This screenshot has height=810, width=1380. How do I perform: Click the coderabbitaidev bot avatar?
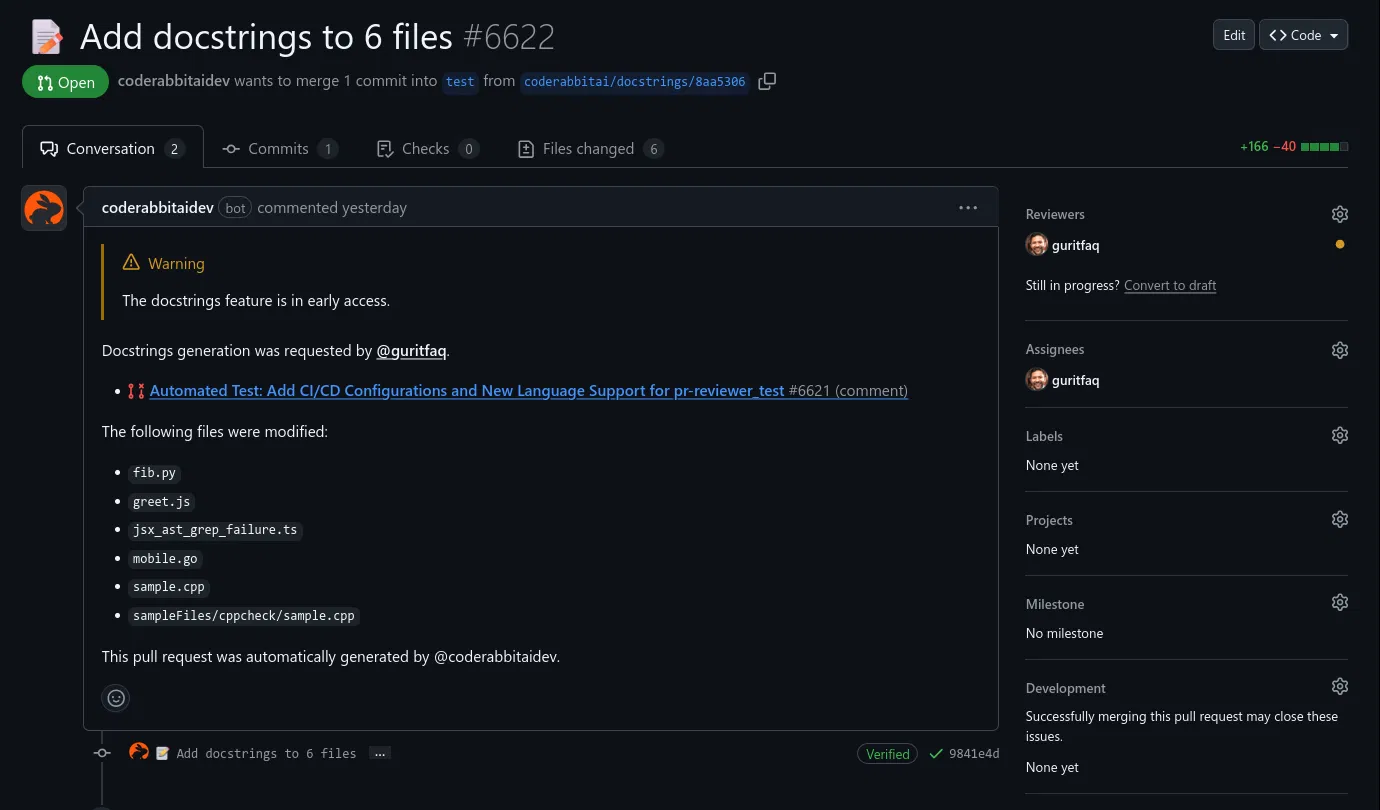coord(44,208)
